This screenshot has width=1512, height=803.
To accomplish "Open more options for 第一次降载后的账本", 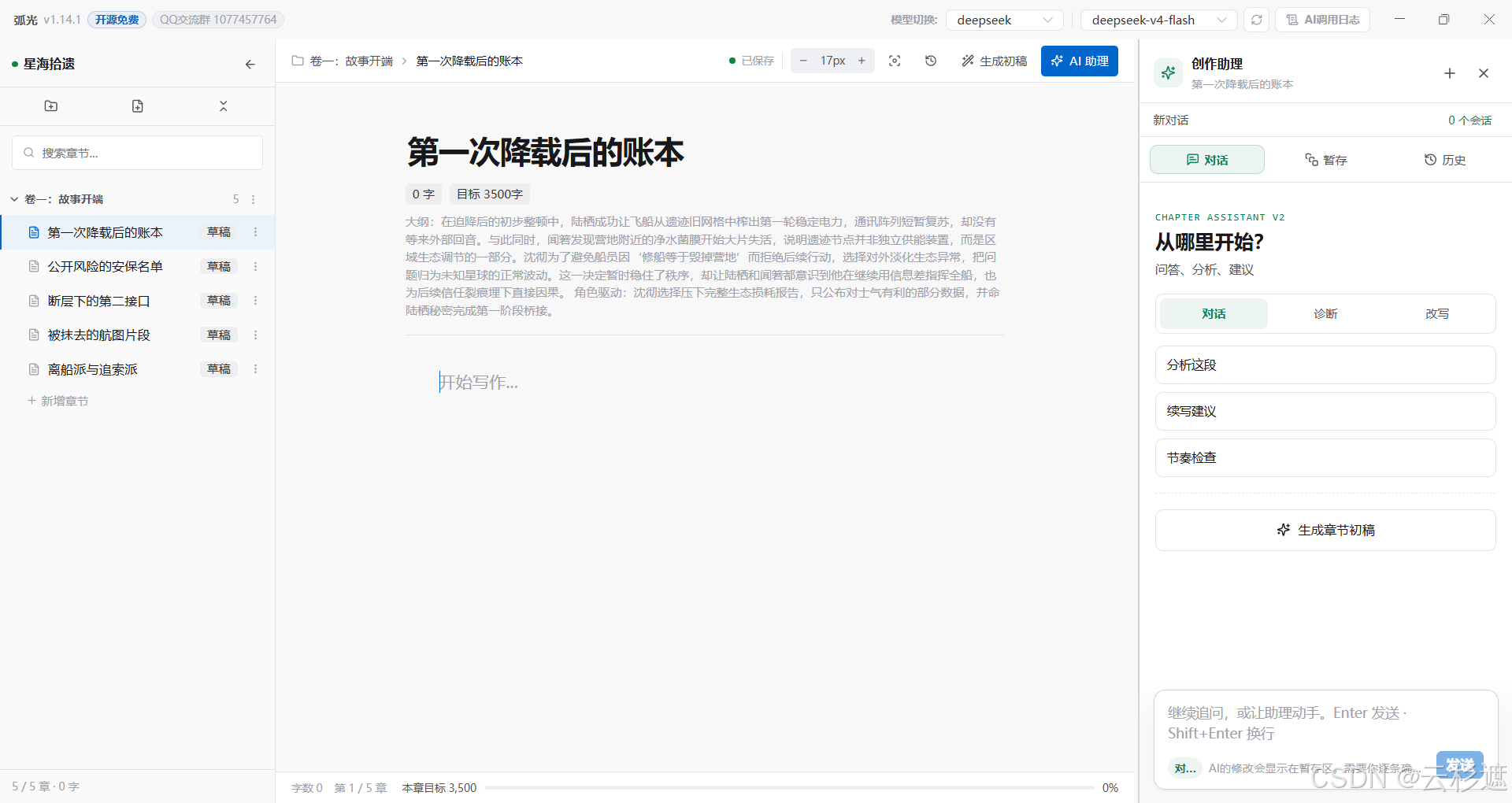I will point(255,232).
